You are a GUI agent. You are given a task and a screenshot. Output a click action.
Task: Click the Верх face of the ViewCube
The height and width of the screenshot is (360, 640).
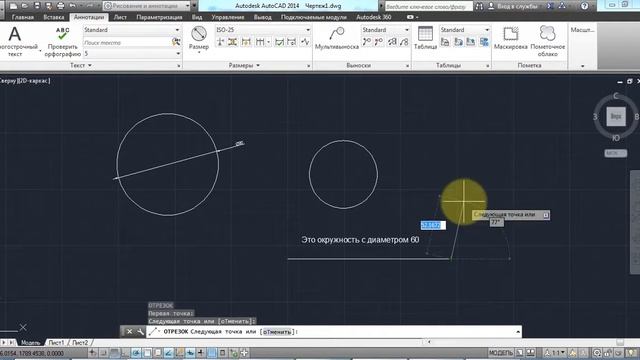(616, 116)
